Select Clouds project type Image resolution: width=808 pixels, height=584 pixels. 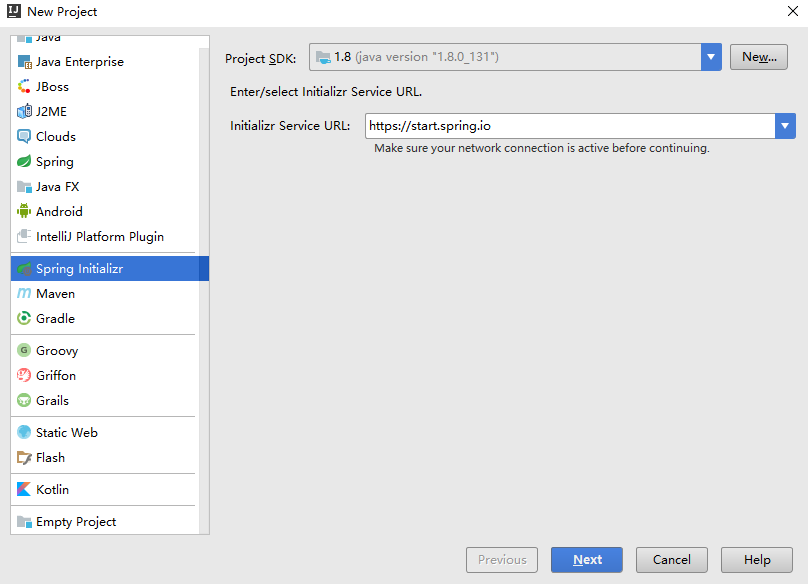(x=105, y=137)
